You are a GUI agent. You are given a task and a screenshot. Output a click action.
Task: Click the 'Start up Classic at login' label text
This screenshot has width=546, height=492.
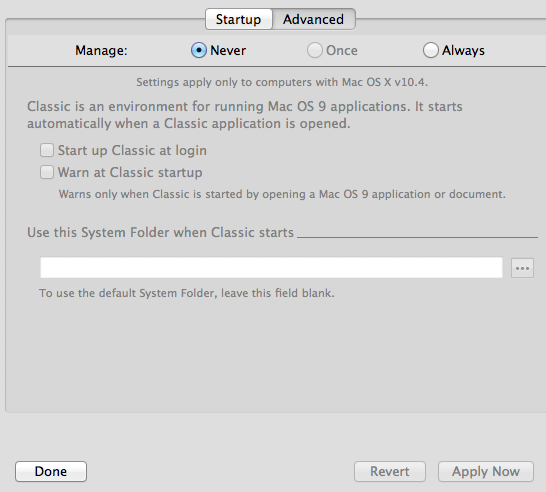coord(132,150)
